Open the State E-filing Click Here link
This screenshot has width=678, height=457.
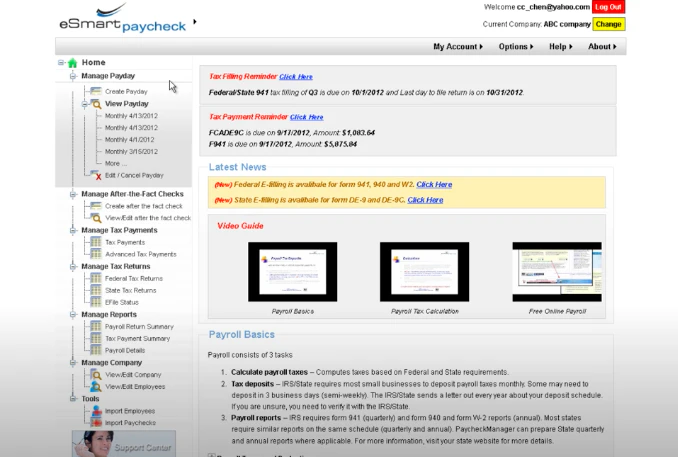(425, 200)
